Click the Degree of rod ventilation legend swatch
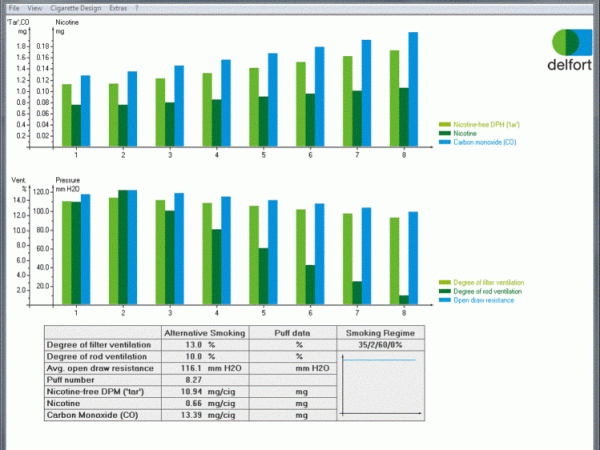The image size is (600, 450). click(445, 292)
